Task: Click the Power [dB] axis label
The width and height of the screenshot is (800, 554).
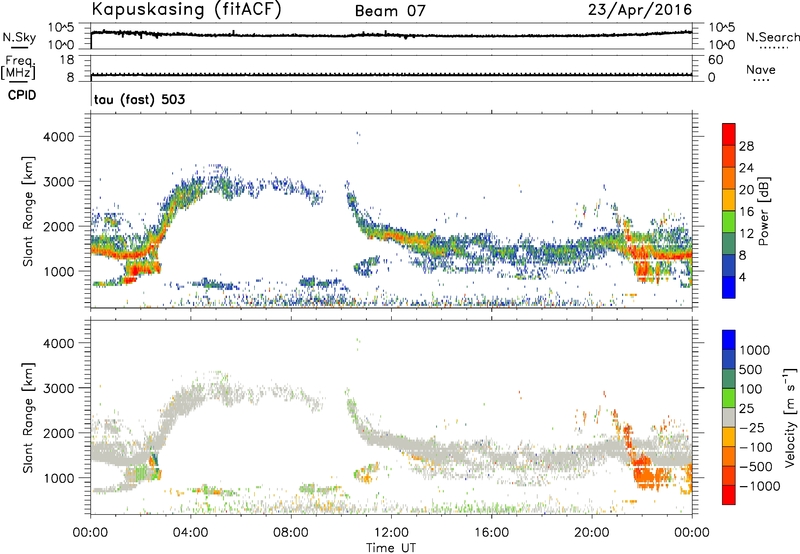Action: point(764,211)
